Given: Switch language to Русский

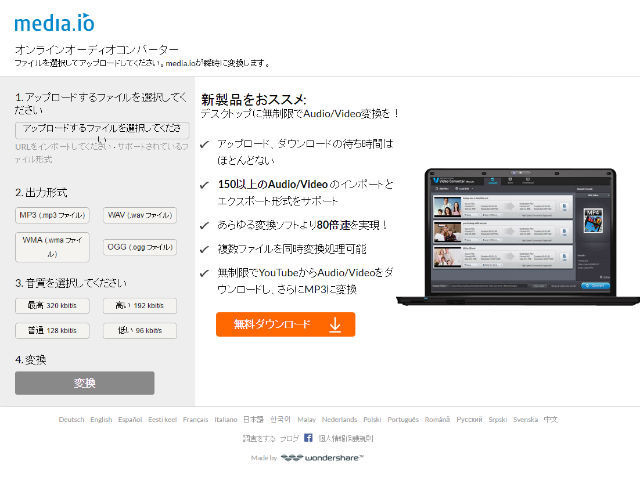Looking at the screenshot, I should [x=469, y=420].
